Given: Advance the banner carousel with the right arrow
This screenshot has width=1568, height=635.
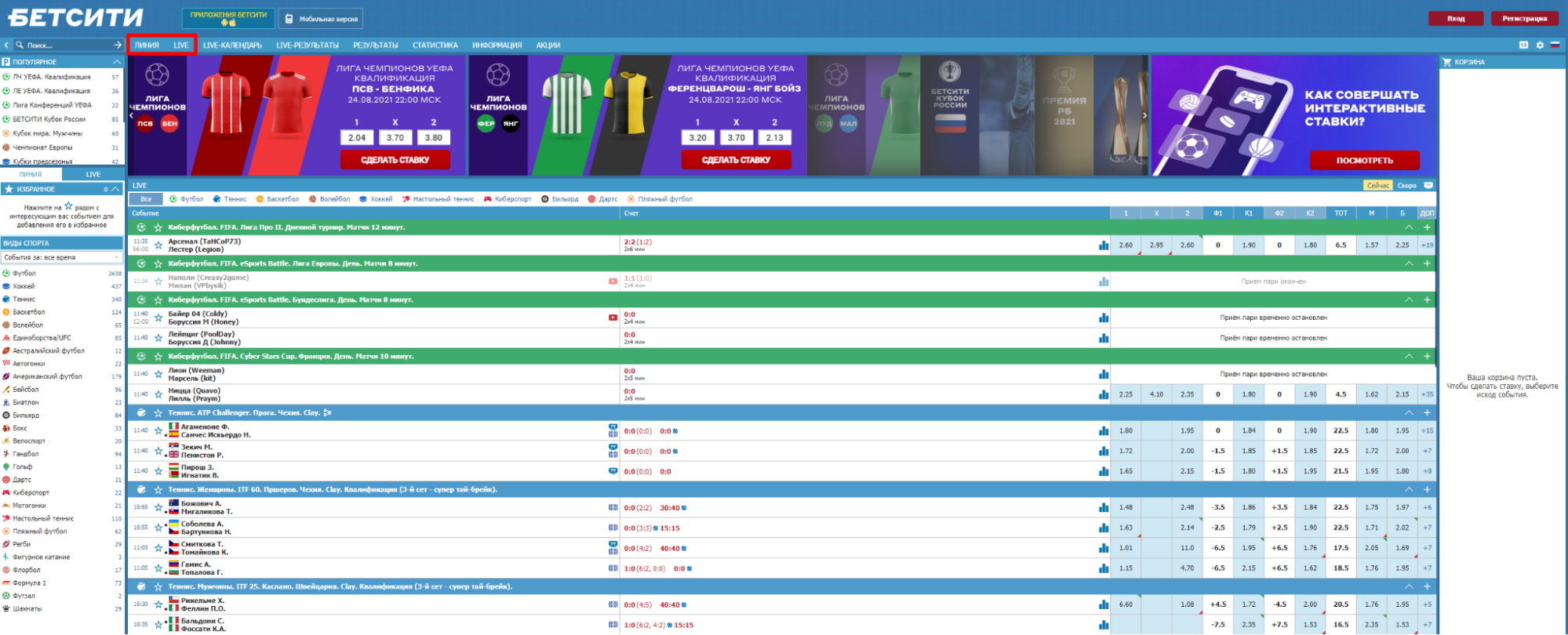Looking at the screenshot, I should click(x=1144, y=115).
